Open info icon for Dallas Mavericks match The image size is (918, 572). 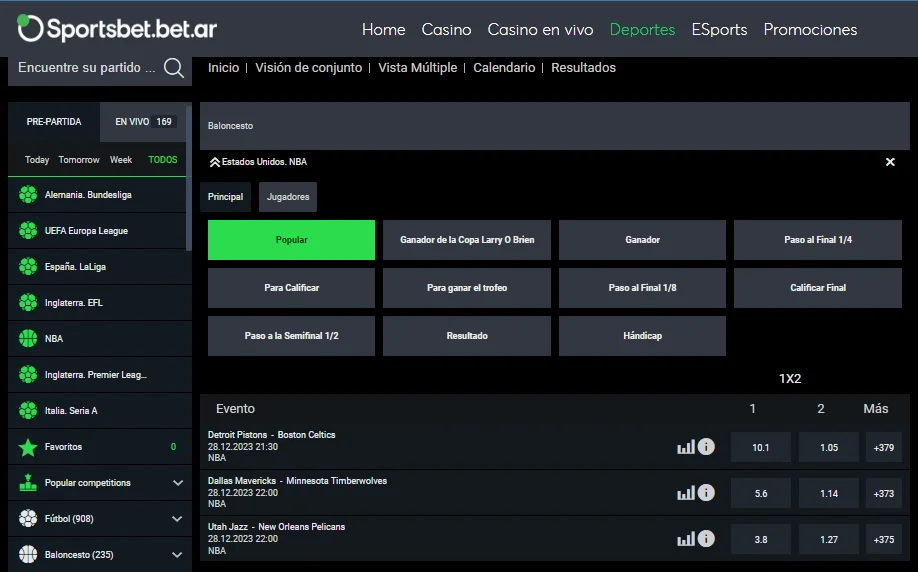(706, 493)
